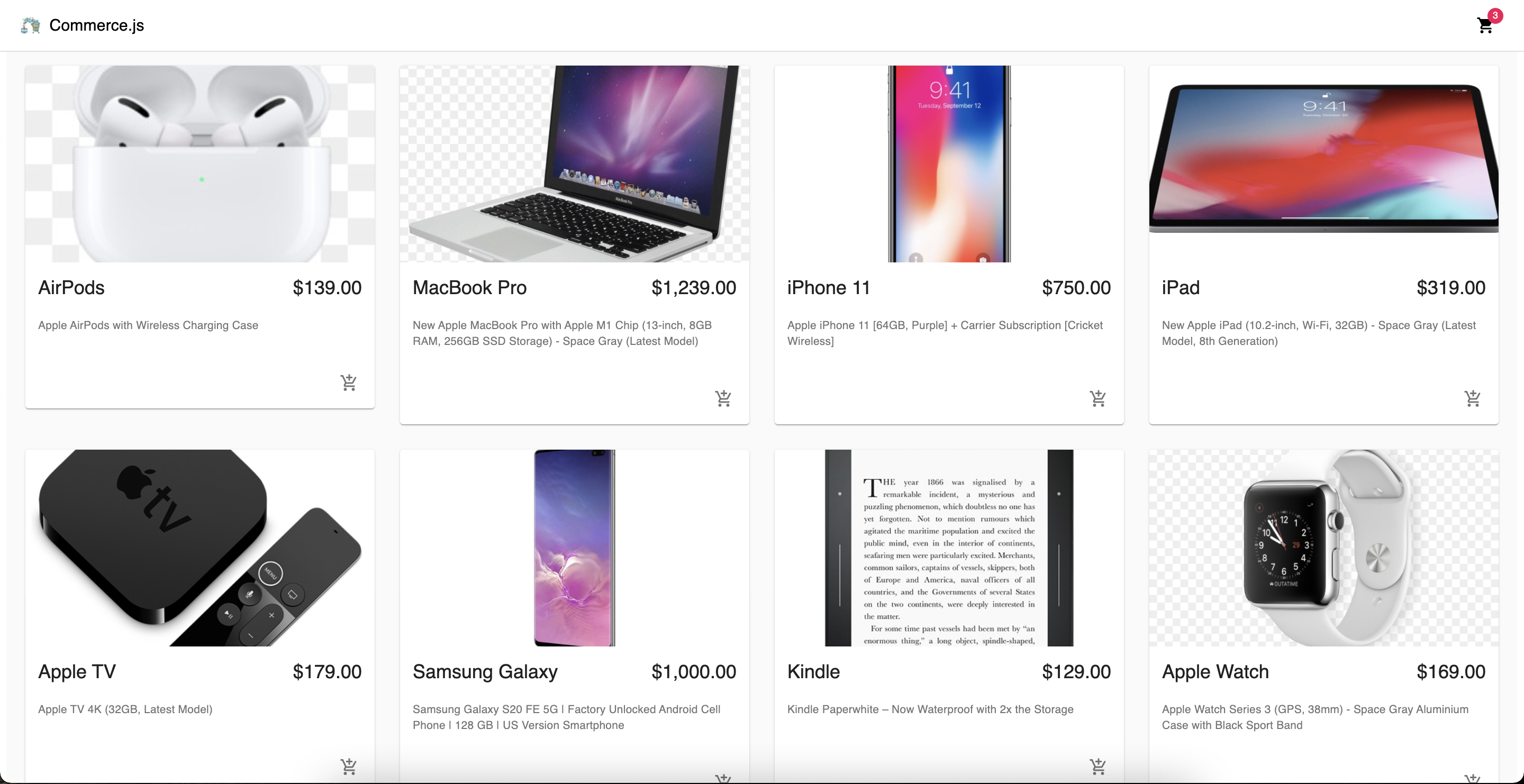Add MacBook Pro to cart
Viewport: 1524px width, 784px height.
723,398
